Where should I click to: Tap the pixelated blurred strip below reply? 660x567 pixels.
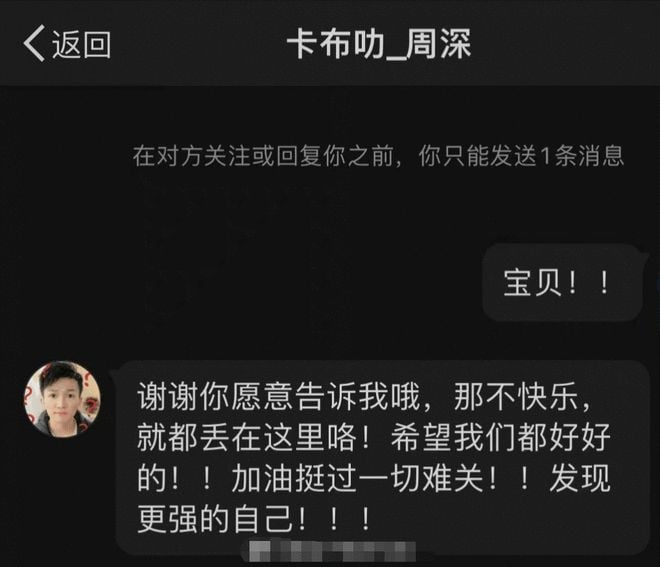click(x=332, y=551)
